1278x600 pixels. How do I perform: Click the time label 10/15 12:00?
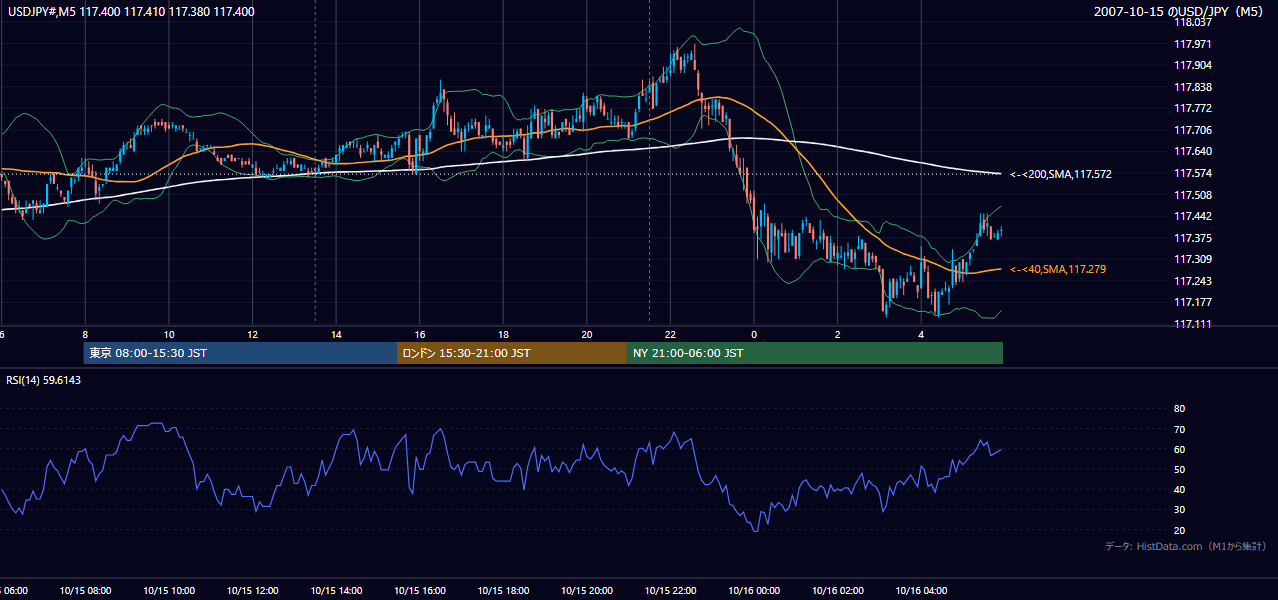[x=252, y=590]
